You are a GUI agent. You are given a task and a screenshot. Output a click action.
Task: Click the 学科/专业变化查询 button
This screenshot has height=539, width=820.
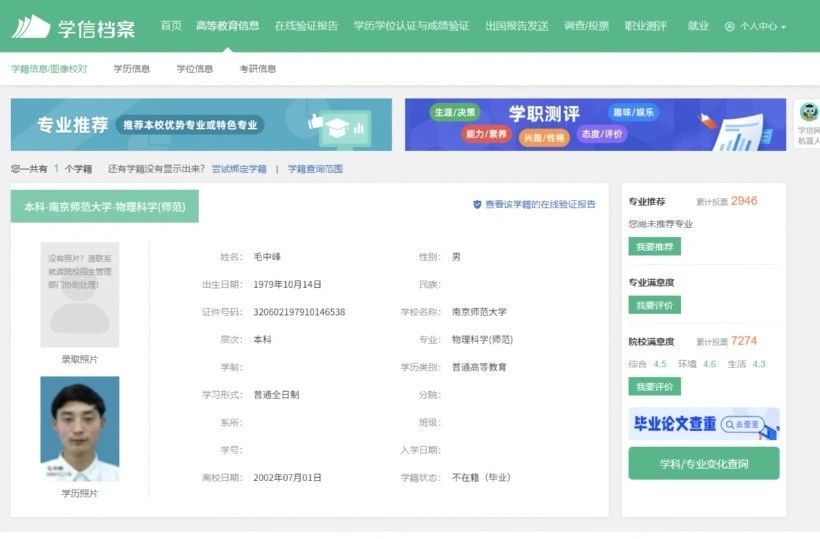pyautogui.click(x=704, y=463)
